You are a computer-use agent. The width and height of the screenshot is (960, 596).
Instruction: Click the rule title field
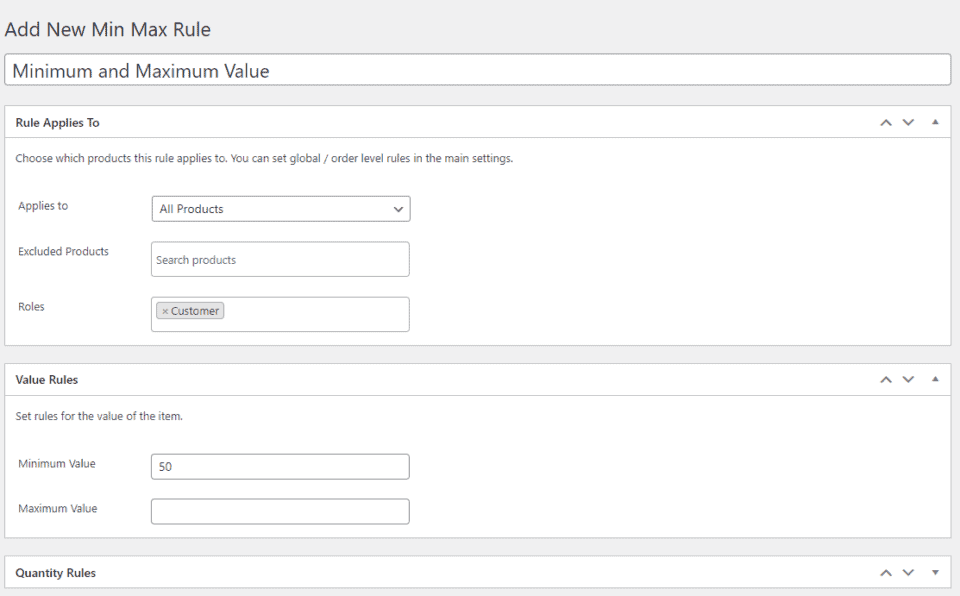(480, 70)
